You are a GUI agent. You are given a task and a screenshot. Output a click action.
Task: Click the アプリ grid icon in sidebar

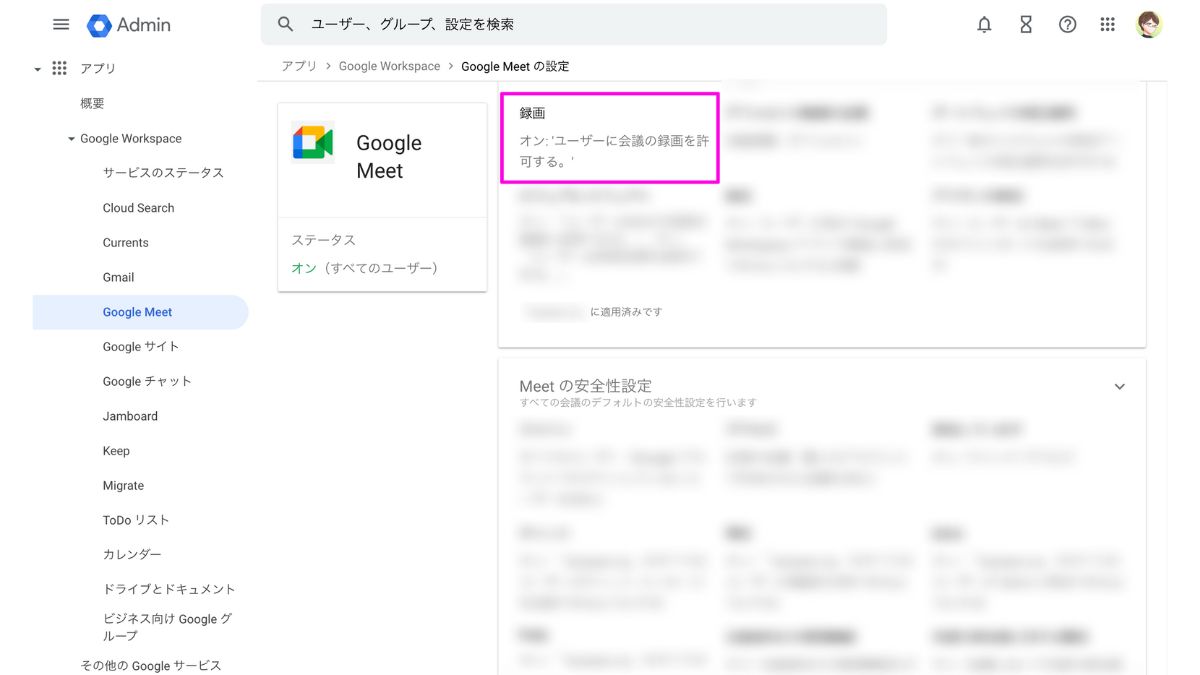click(59, 68)
